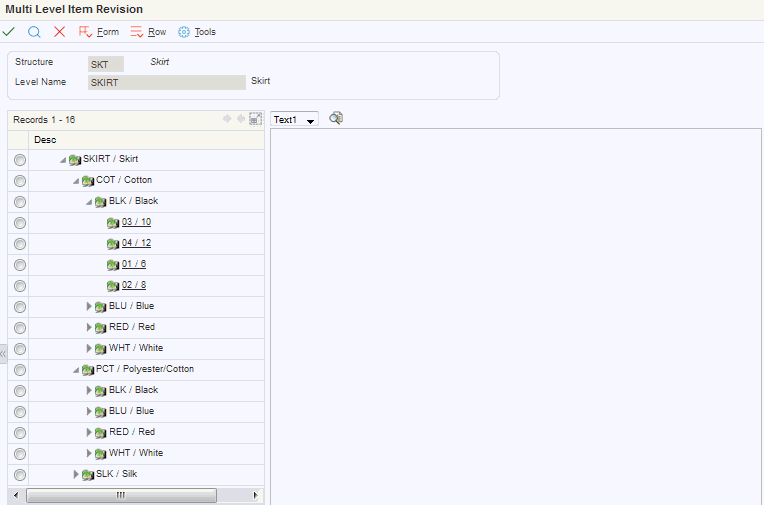Expand the RED / Red node under Cotton
Viewport: 764px width, 505px height.
(x=89, y=327)
